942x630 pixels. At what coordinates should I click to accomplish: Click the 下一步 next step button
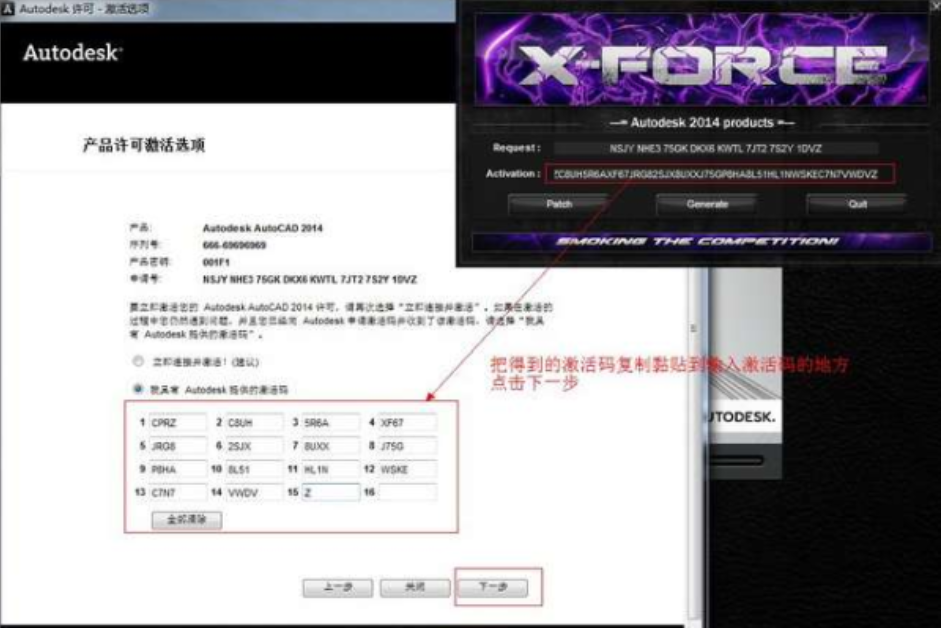493,587
